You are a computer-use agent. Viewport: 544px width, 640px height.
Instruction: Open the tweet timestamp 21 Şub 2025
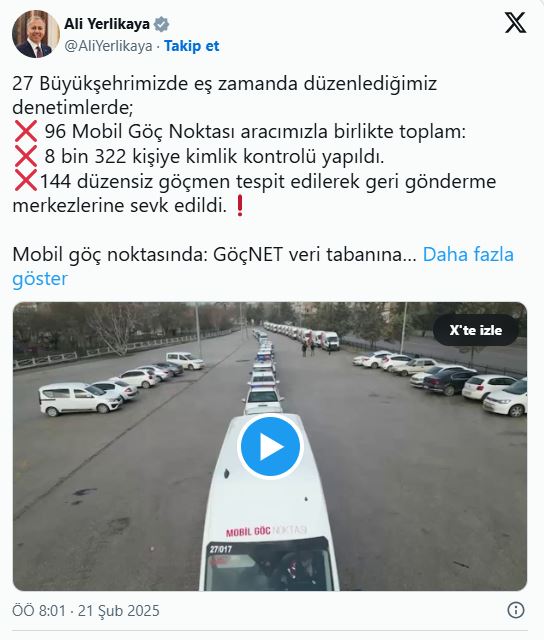point(86,611)
